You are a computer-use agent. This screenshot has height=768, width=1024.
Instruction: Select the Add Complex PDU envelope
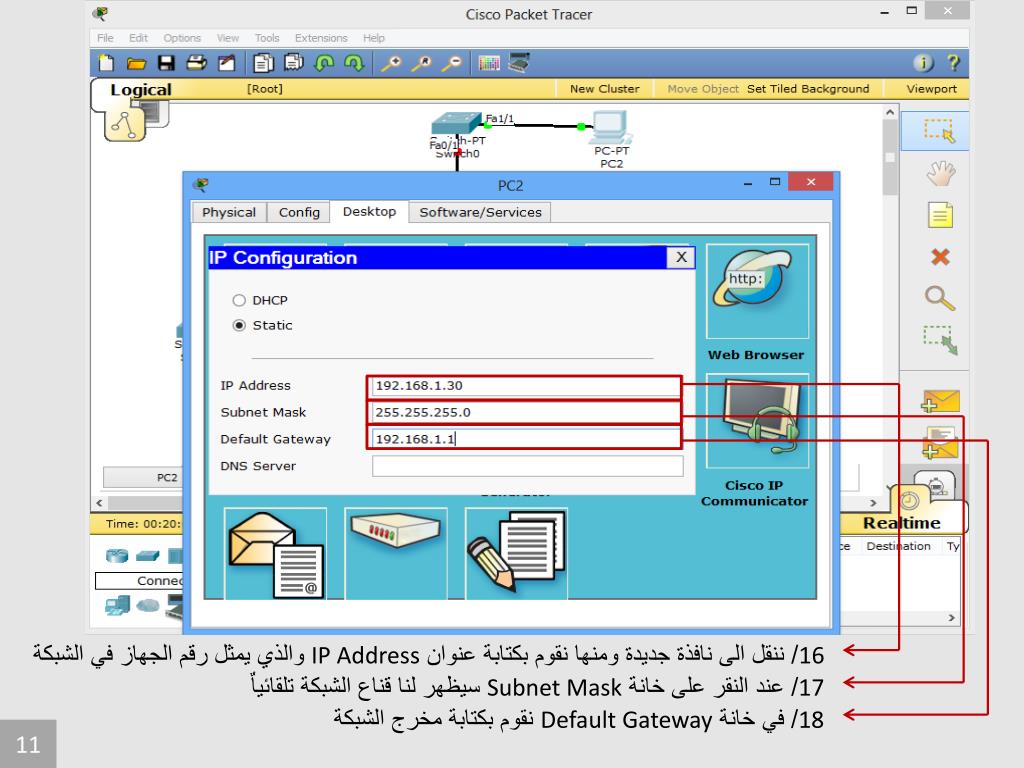pos(940,442)
